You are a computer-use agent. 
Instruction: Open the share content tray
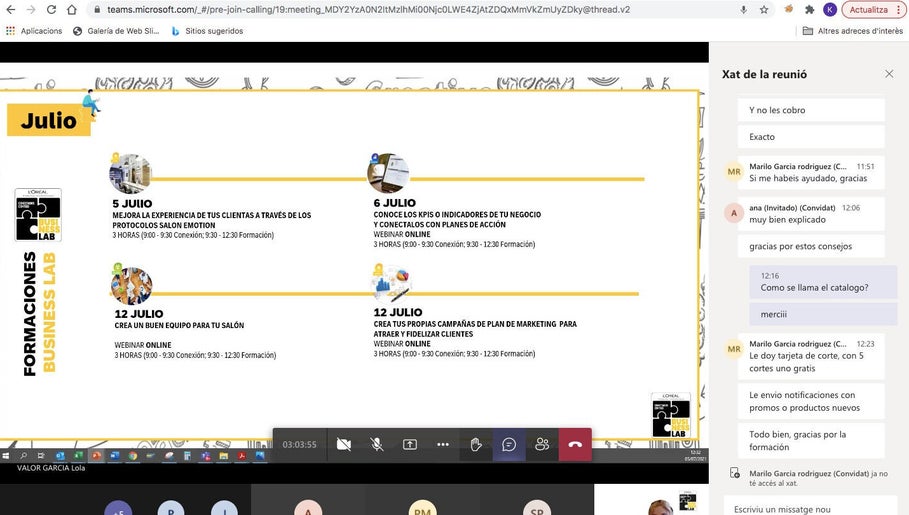pyautogui.click(x=410, y=444)
